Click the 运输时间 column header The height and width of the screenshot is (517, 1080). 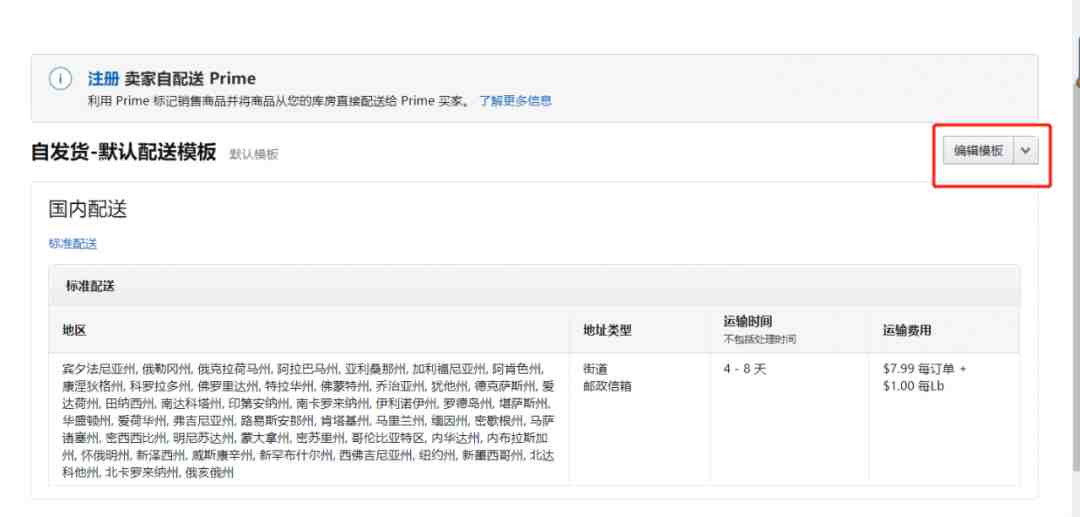pyautogui.click(x=748, y=321)
